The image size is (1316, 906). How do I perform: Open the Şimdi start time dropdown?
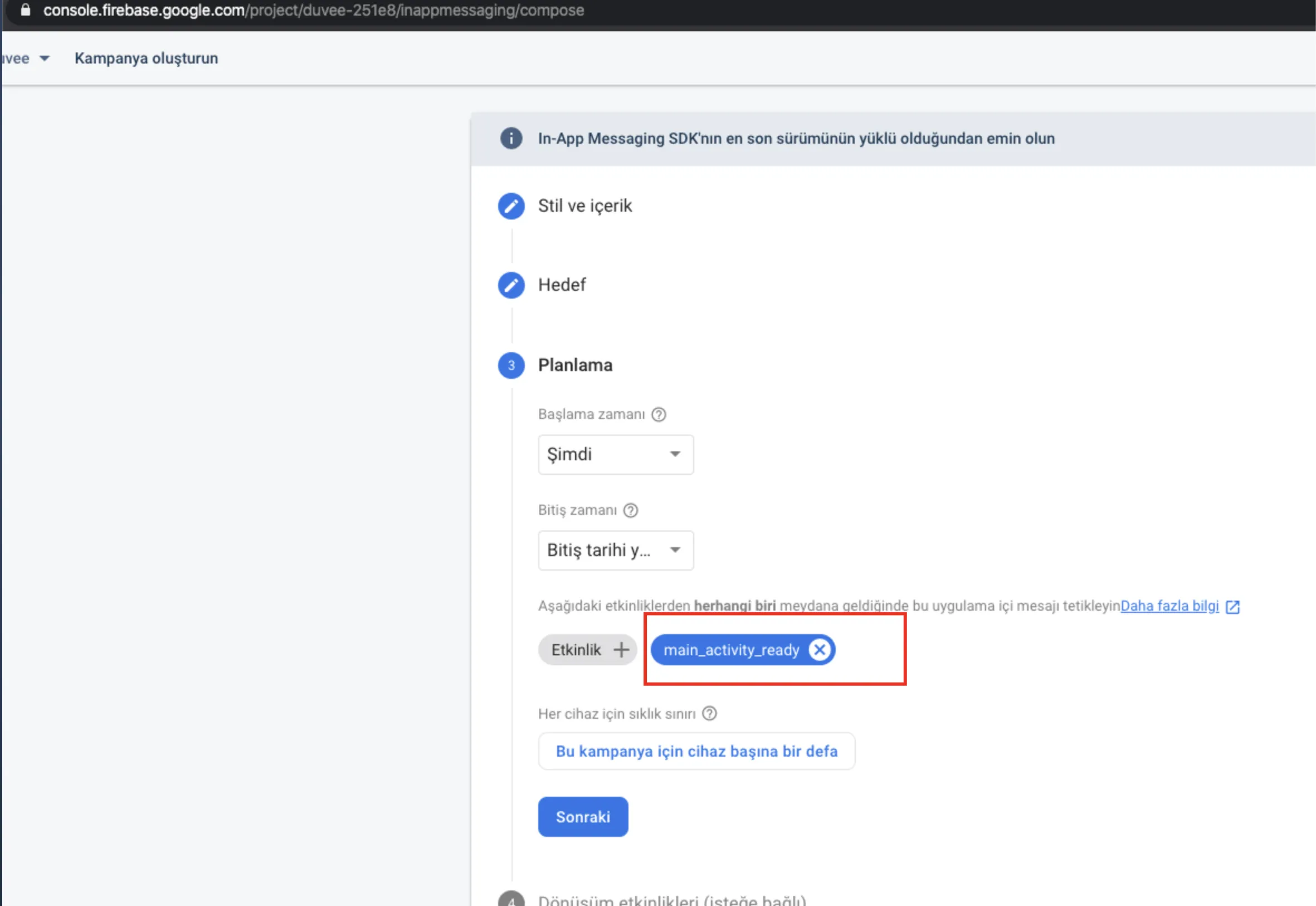tap(615, 455)
